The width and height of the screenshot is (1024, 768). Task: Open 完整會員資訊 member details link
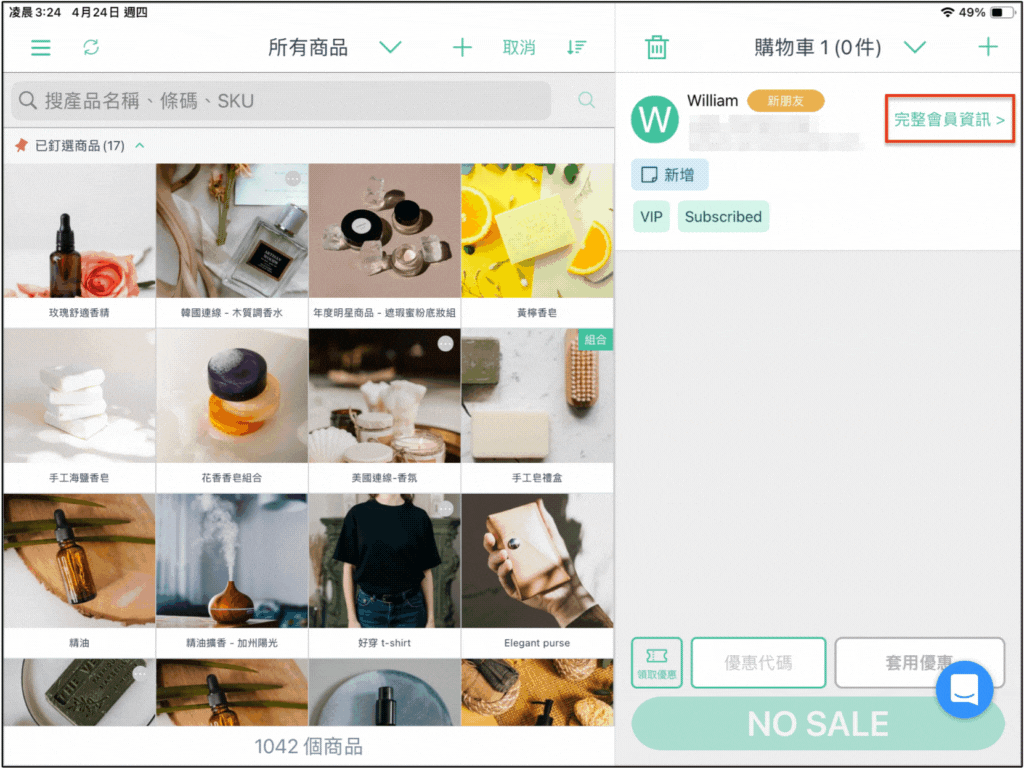pyautogui.click(x=949, y=119)
